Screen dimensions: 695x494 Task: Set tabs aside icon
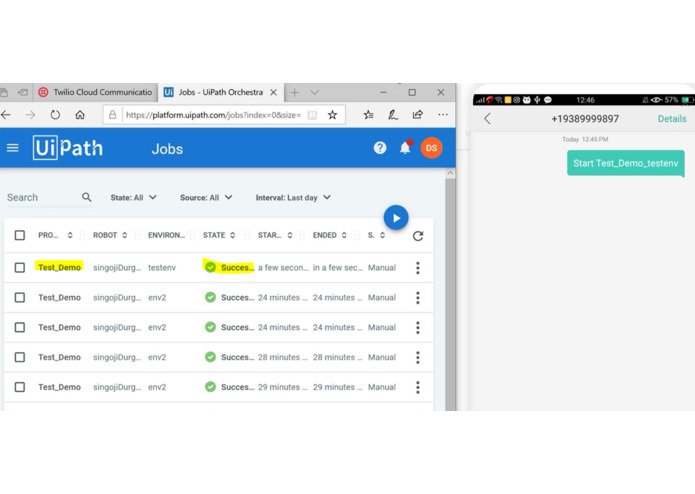23,92
